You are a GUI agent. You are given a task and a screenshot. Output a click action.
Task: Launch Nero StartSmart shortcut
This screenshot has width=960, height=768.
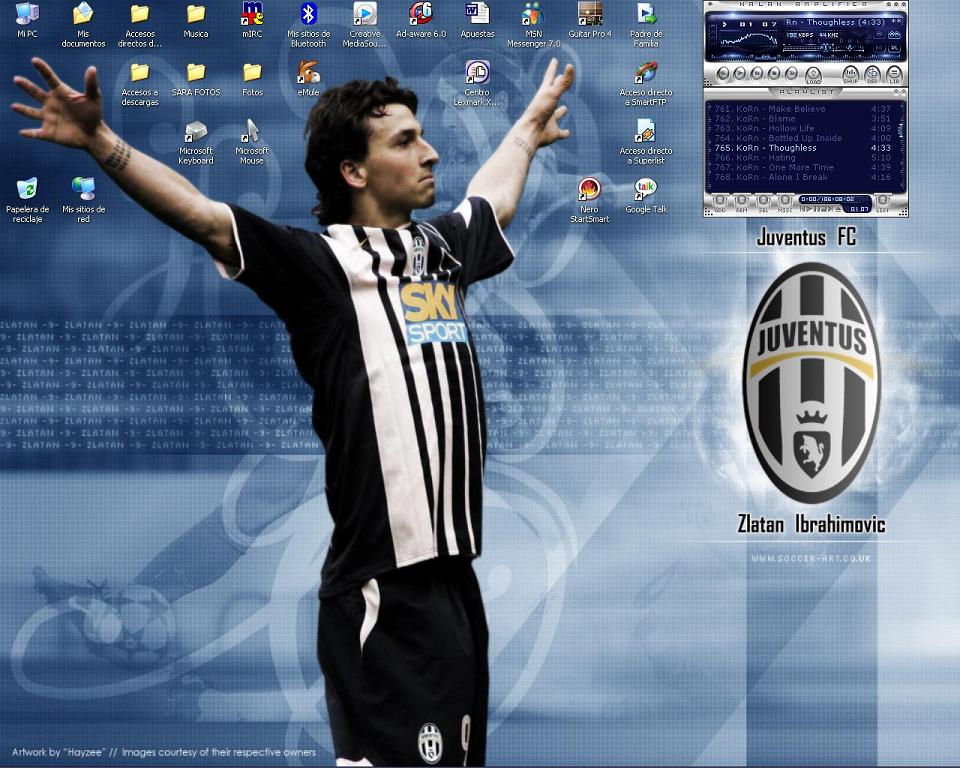[x=590, y=200]
